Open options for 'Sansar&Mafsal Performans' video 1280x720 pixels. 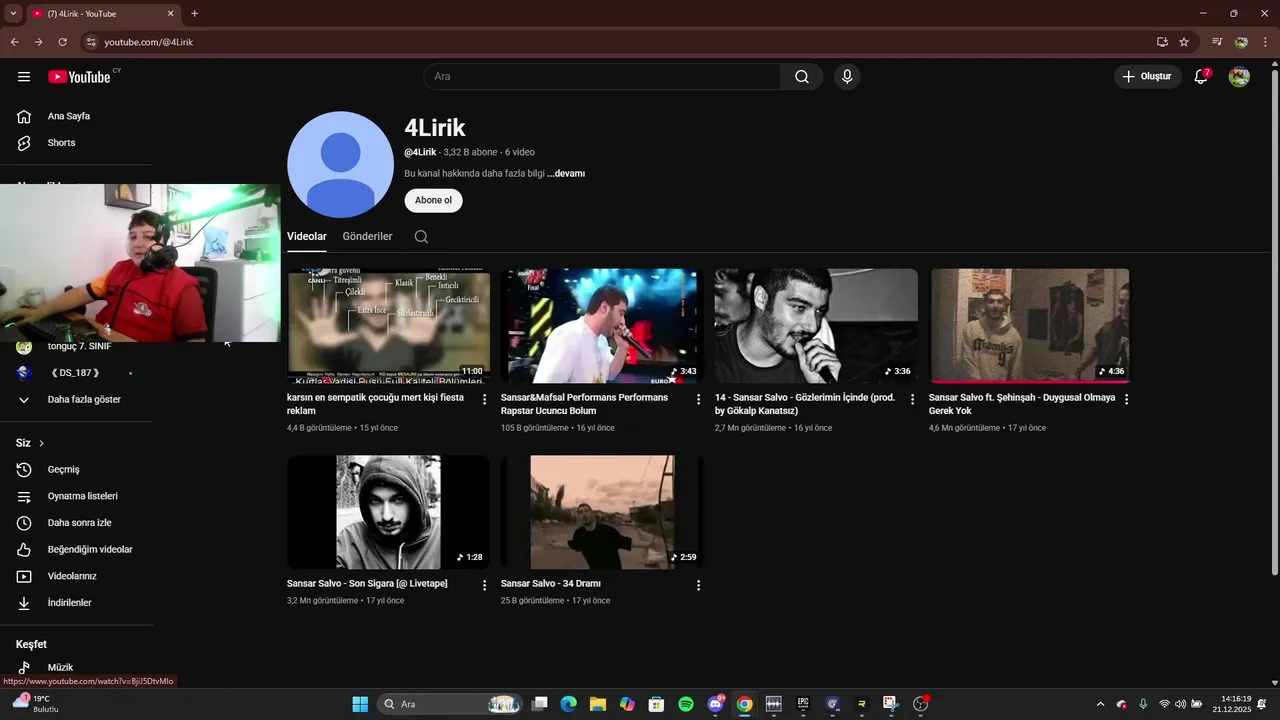[699, 399]
